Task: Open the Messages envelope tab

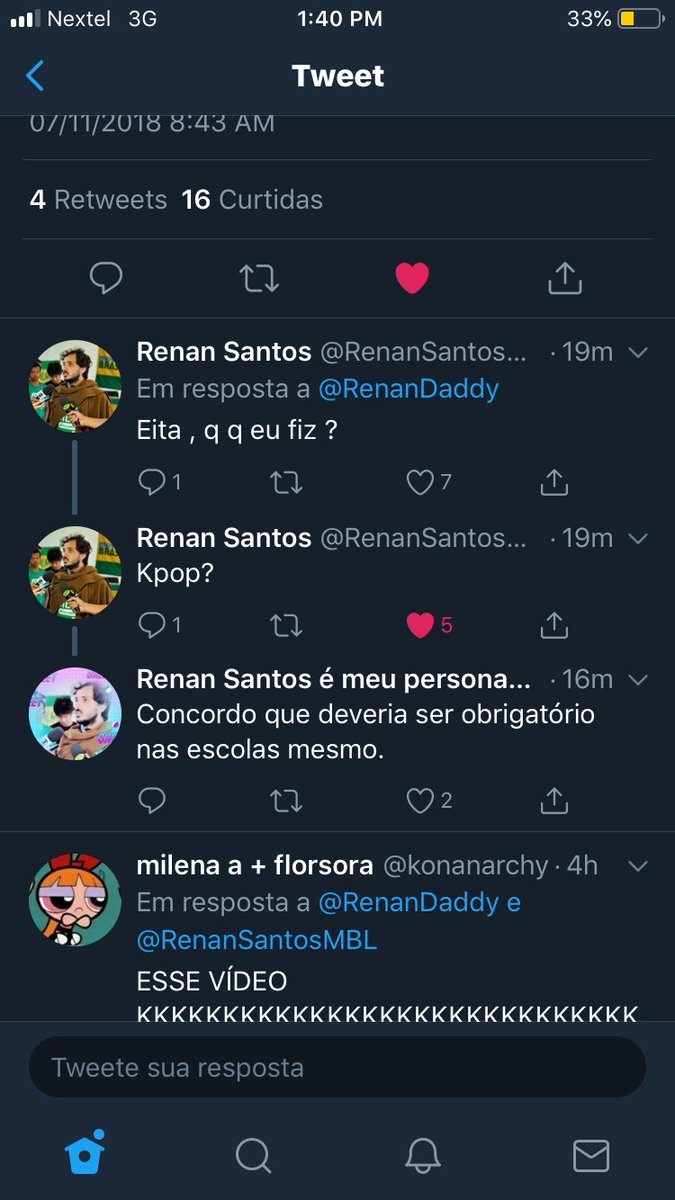Action: click(591, 1155)
